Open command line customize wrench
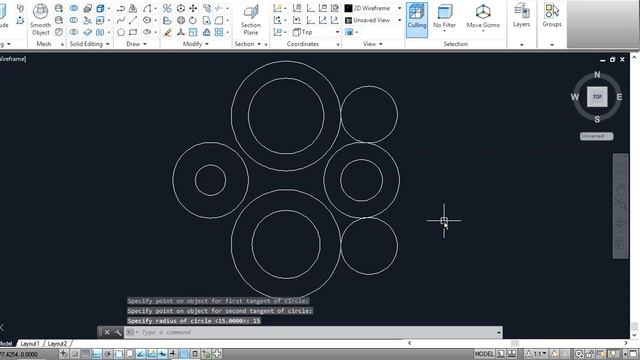640x360 pixels. 118,332
